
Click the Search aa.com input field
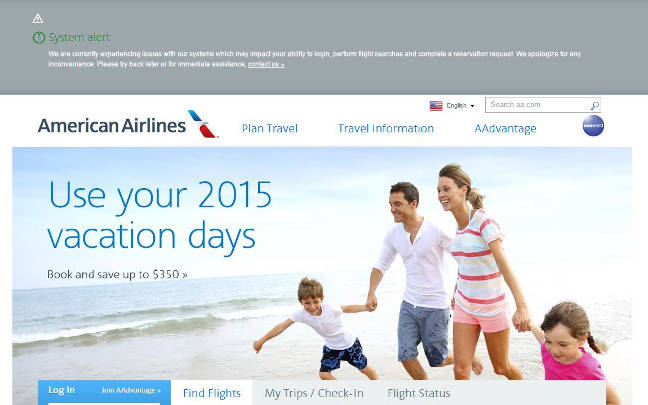coord(538,105)
